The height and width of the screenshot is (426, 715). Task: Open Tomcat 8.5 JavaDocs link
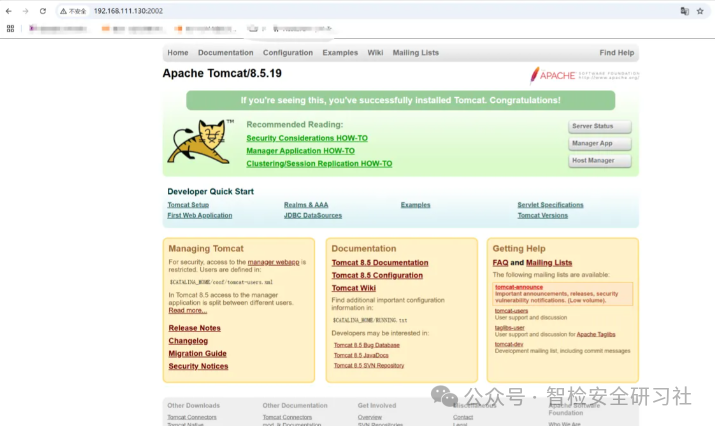coord(361,356)
